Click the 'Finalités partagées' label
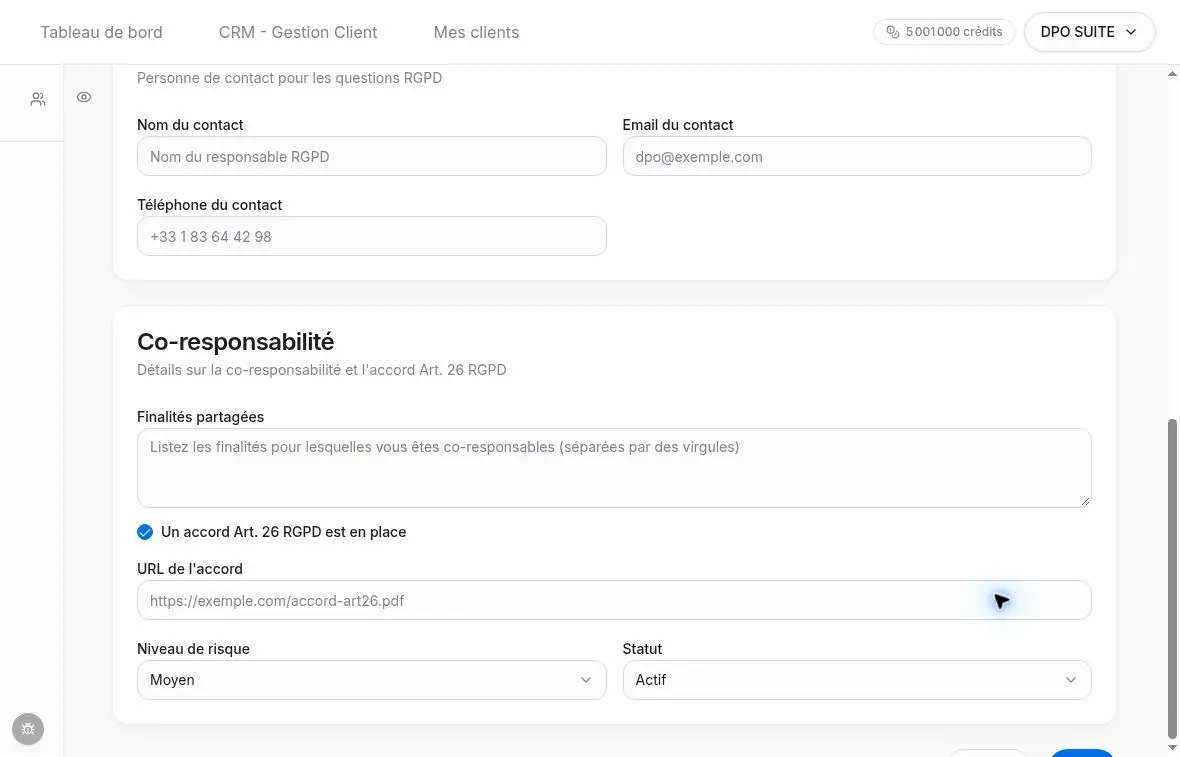 200,417
